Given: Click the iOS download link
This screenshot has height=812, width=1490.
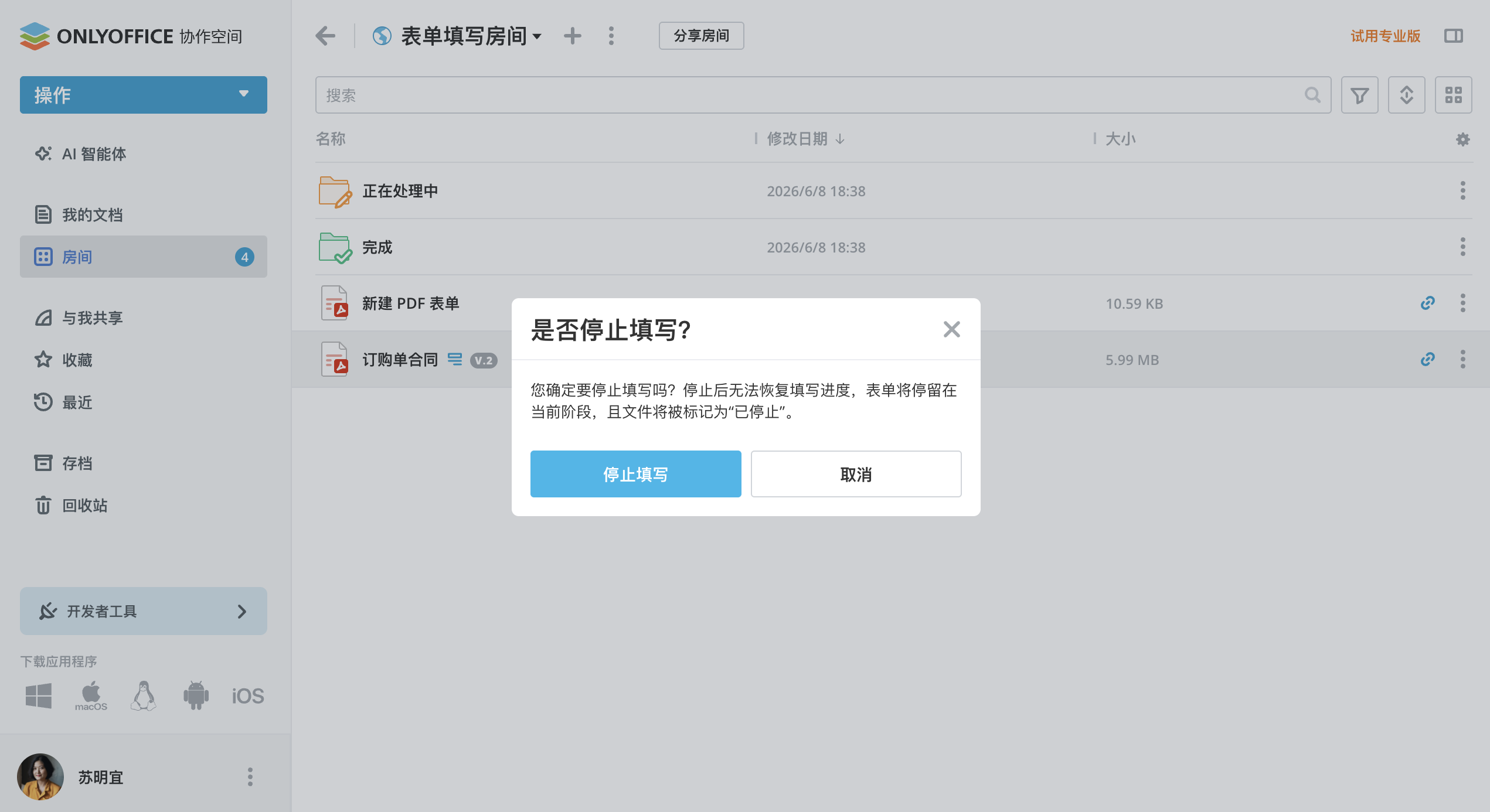Looking at the screenshot, I should [x=248, y=696].
